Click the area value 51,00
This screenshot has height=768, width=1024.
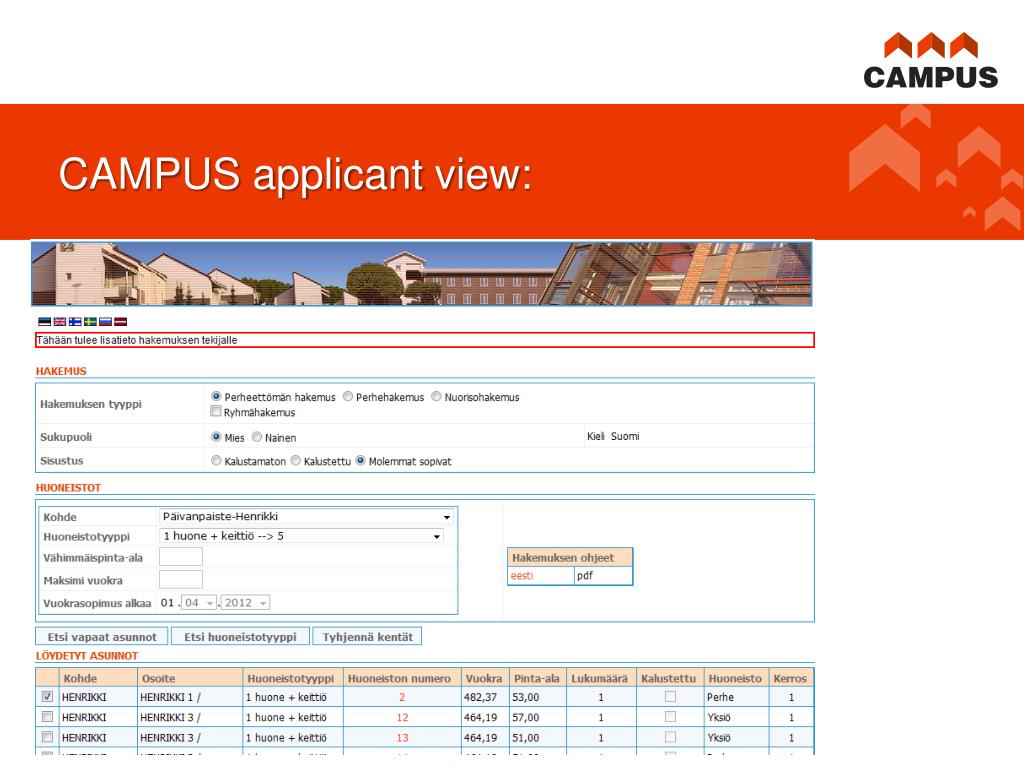526,738
